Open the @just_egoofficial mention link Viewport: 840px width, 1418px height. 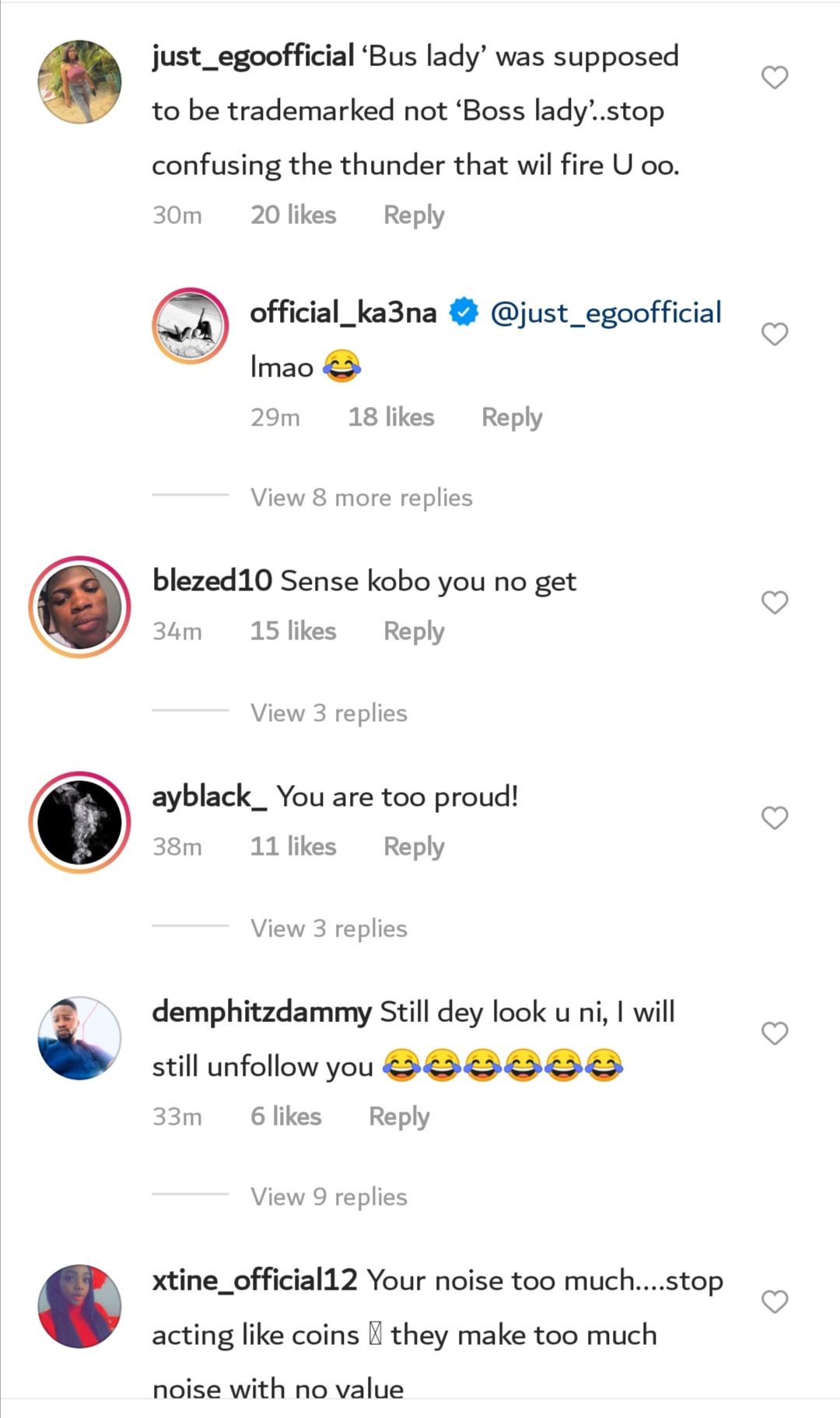(x=606, y=313)
